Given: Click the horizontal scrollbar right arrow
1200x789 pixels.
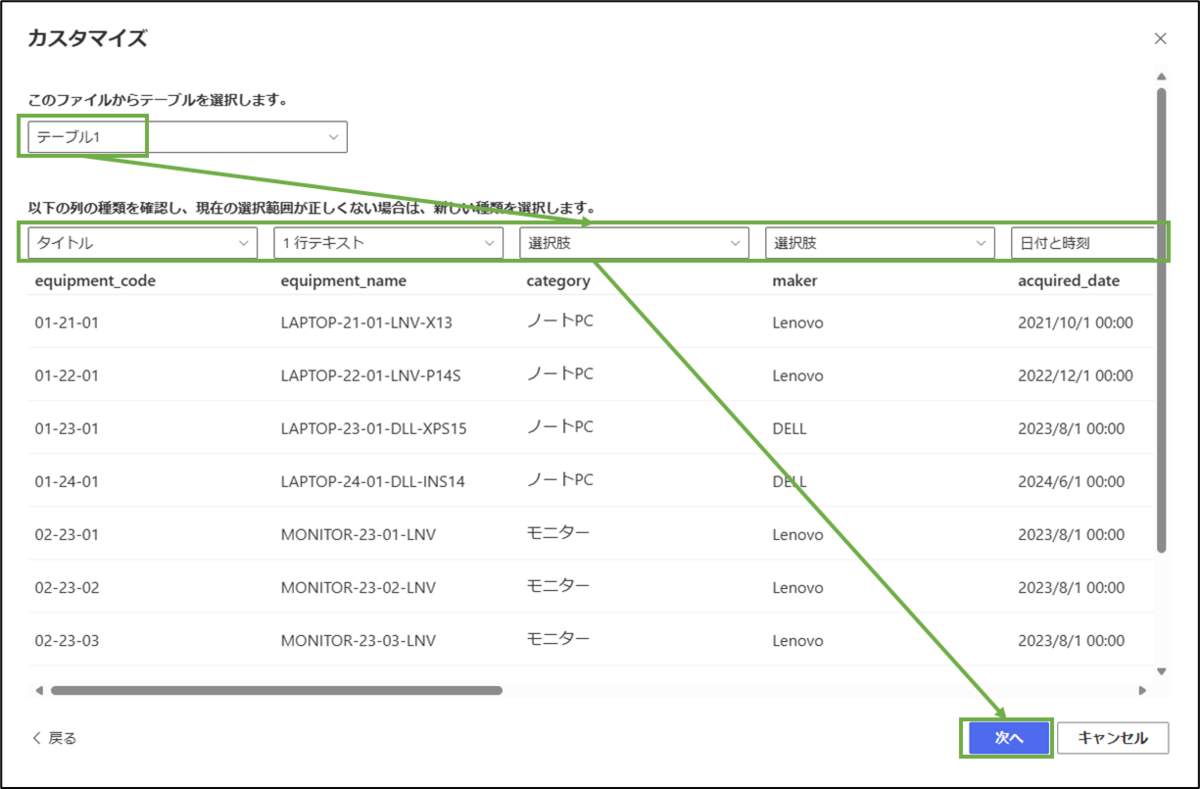Looking at the screenshot, I should pyautogui.click(x=1142, y=690).
